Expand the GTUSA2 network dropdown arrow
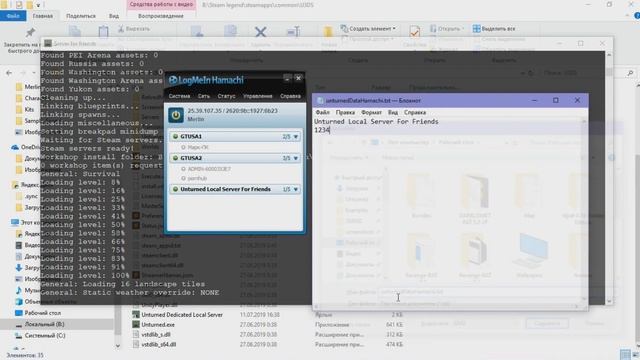 [296, 158]
